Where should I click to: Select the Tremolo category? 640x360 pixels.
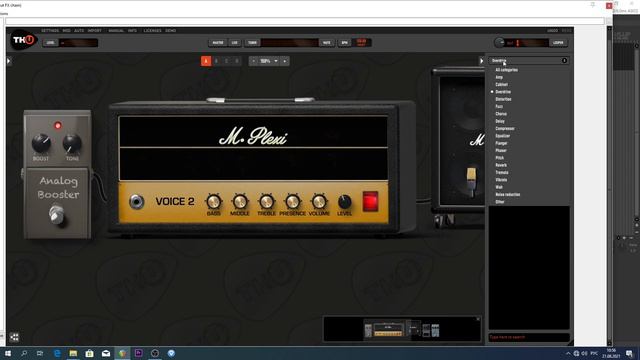(502, 173)
